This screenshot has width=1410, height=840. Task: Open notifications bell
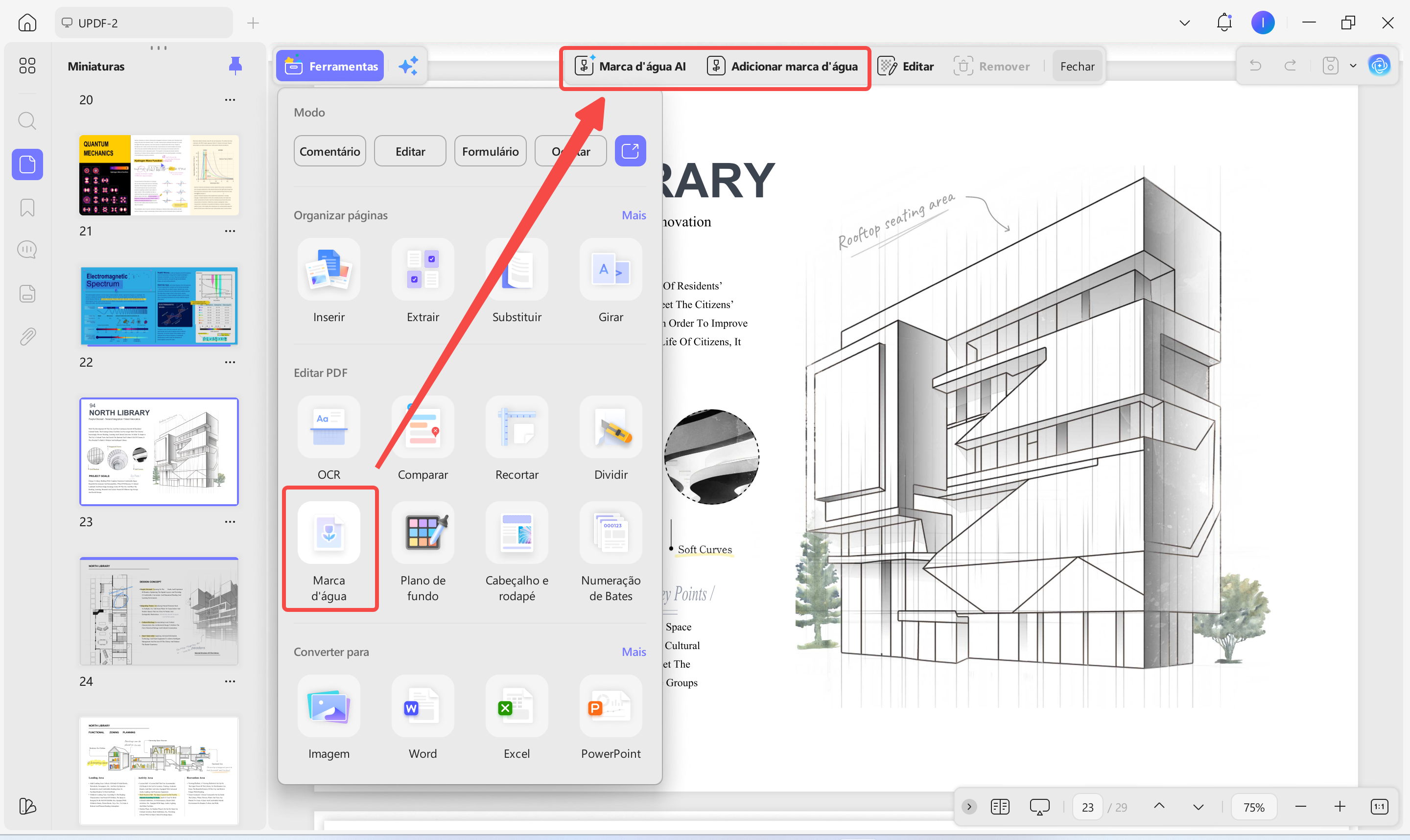point(1224,23)
